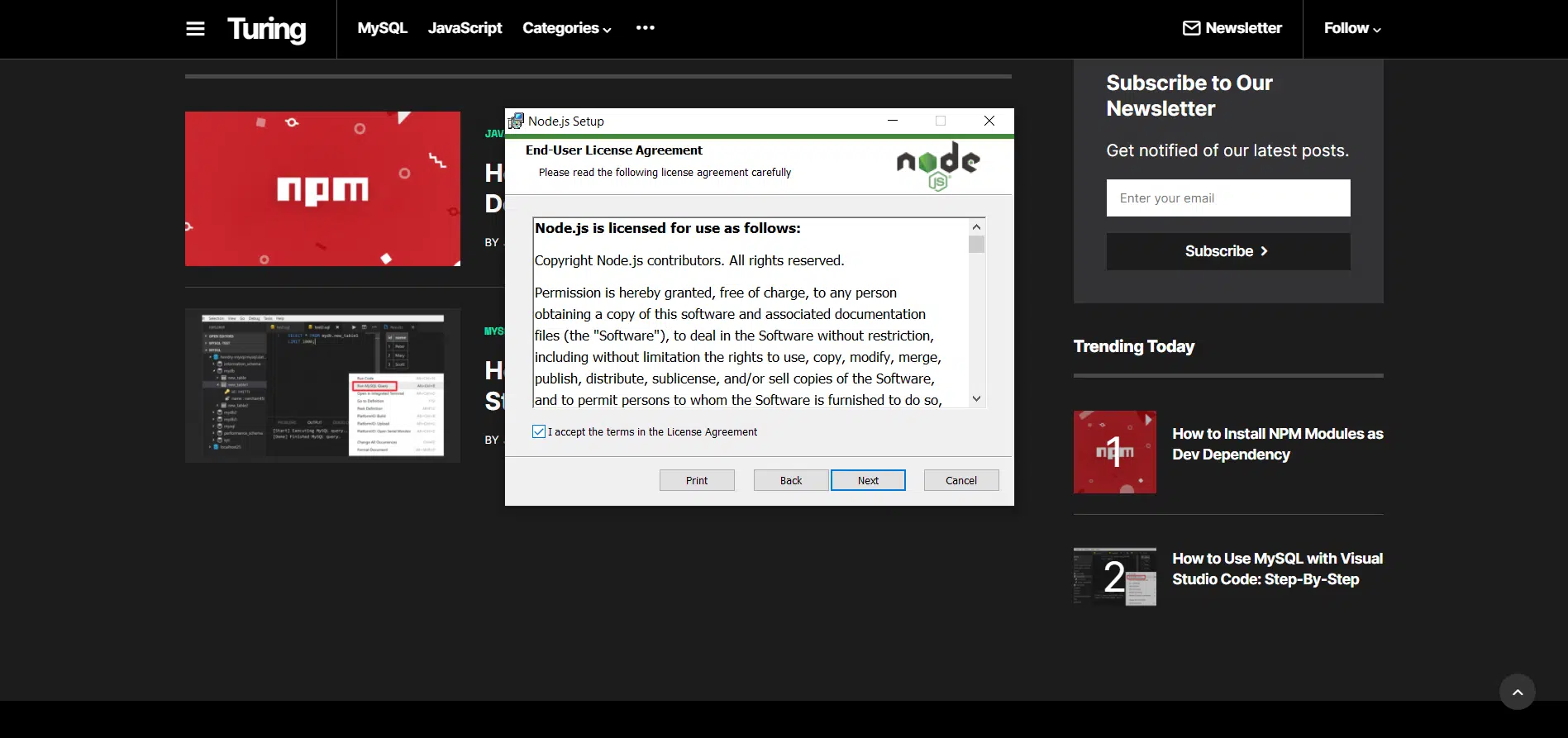Viewport: 1568px width, 738px height.
Task: Minimize the Node.js Setup window
Action: pos(893,121)
